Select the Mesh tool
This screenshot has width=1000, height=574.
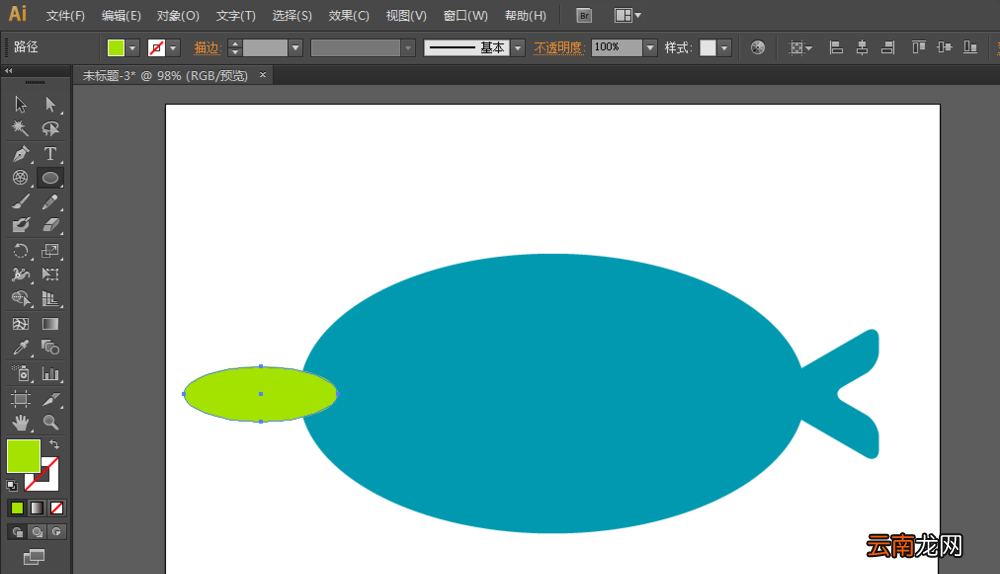tap(20, 324)
